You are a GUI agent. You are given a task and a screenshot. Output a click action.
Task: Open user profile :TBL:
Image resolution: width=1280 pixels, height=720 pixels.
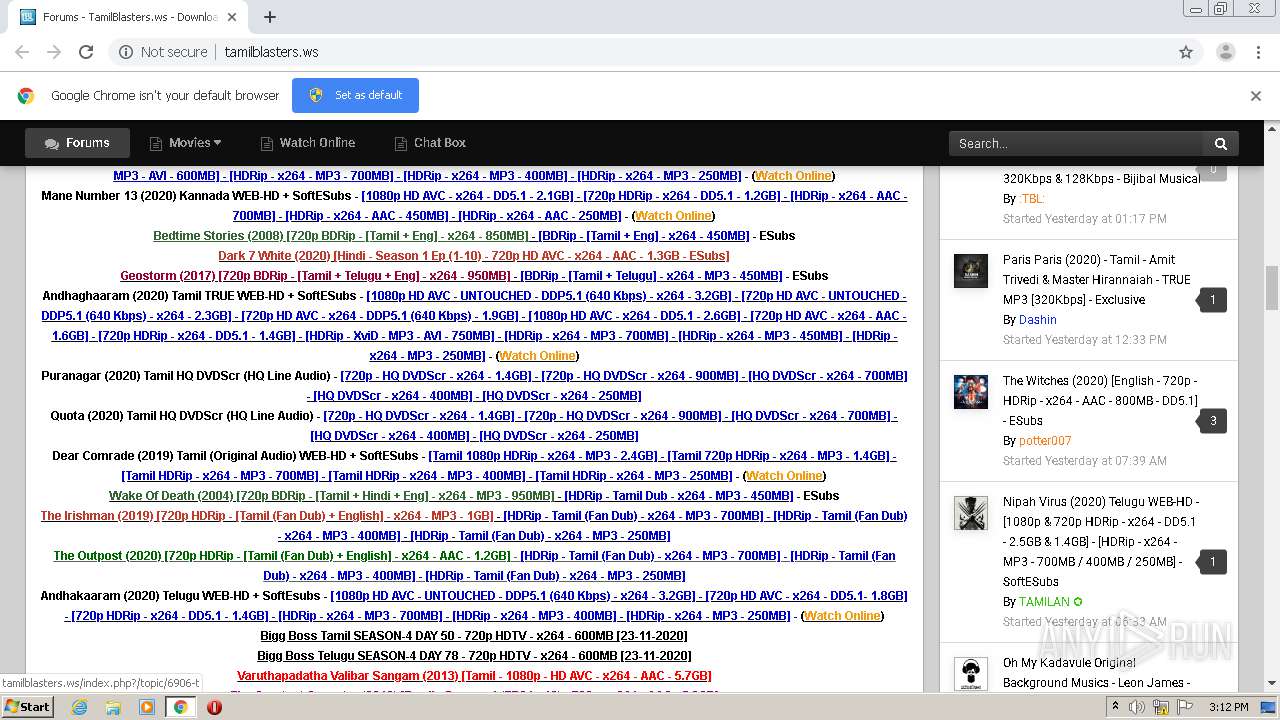coord(1031,199)
